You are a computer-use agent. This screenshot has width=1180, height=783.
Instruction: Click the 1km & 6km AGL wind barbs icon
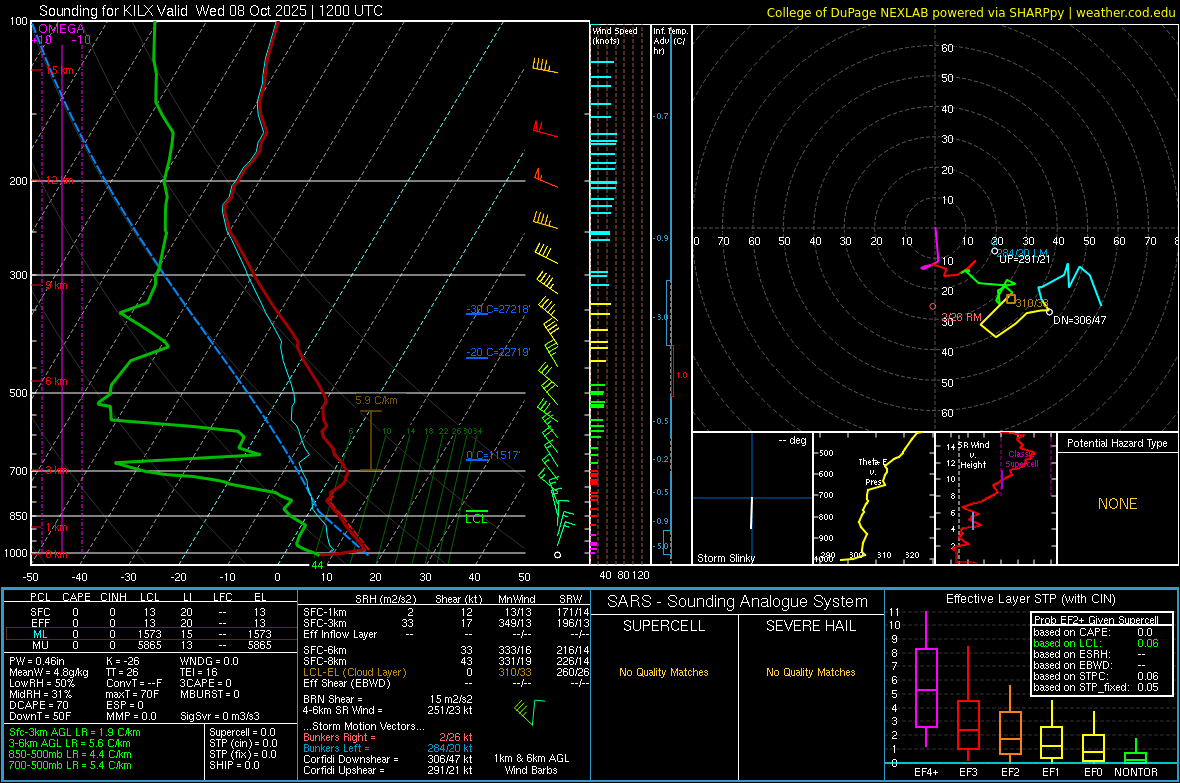pos(530,711)
